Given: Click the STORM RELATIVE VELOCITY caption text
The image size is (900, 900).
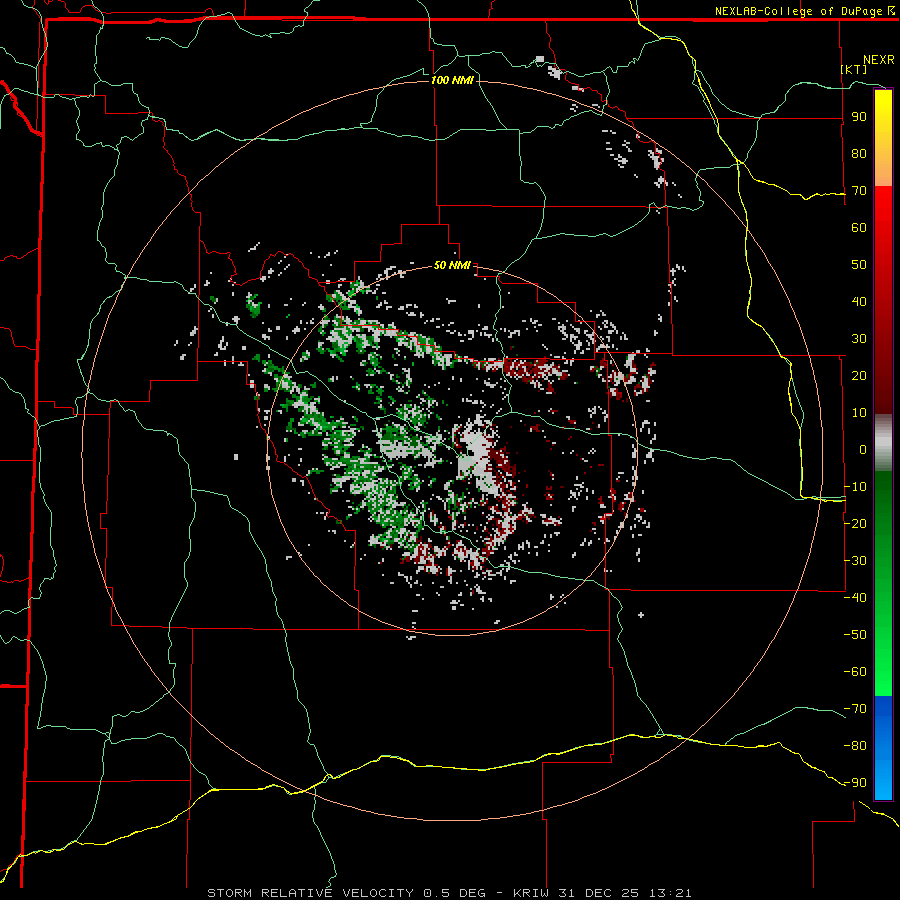Looking at the screenshot, I should (310, 893).
